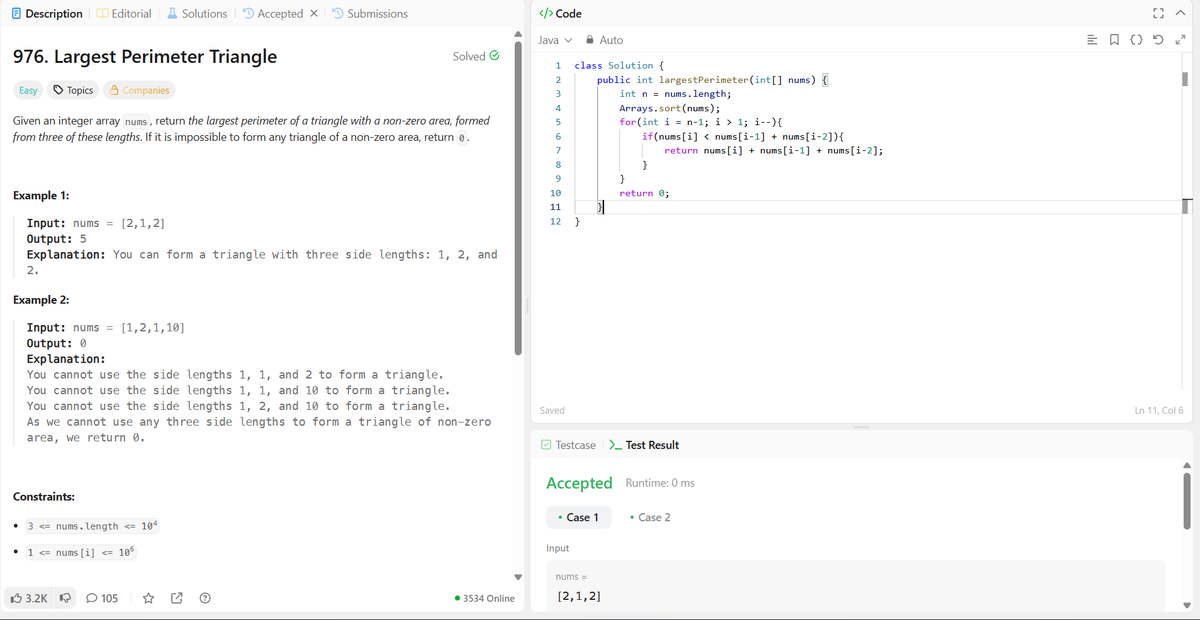Click the code editor vertical scrollbar
The width and height of the screenshot is (1200, 620).
[1186, 77]
